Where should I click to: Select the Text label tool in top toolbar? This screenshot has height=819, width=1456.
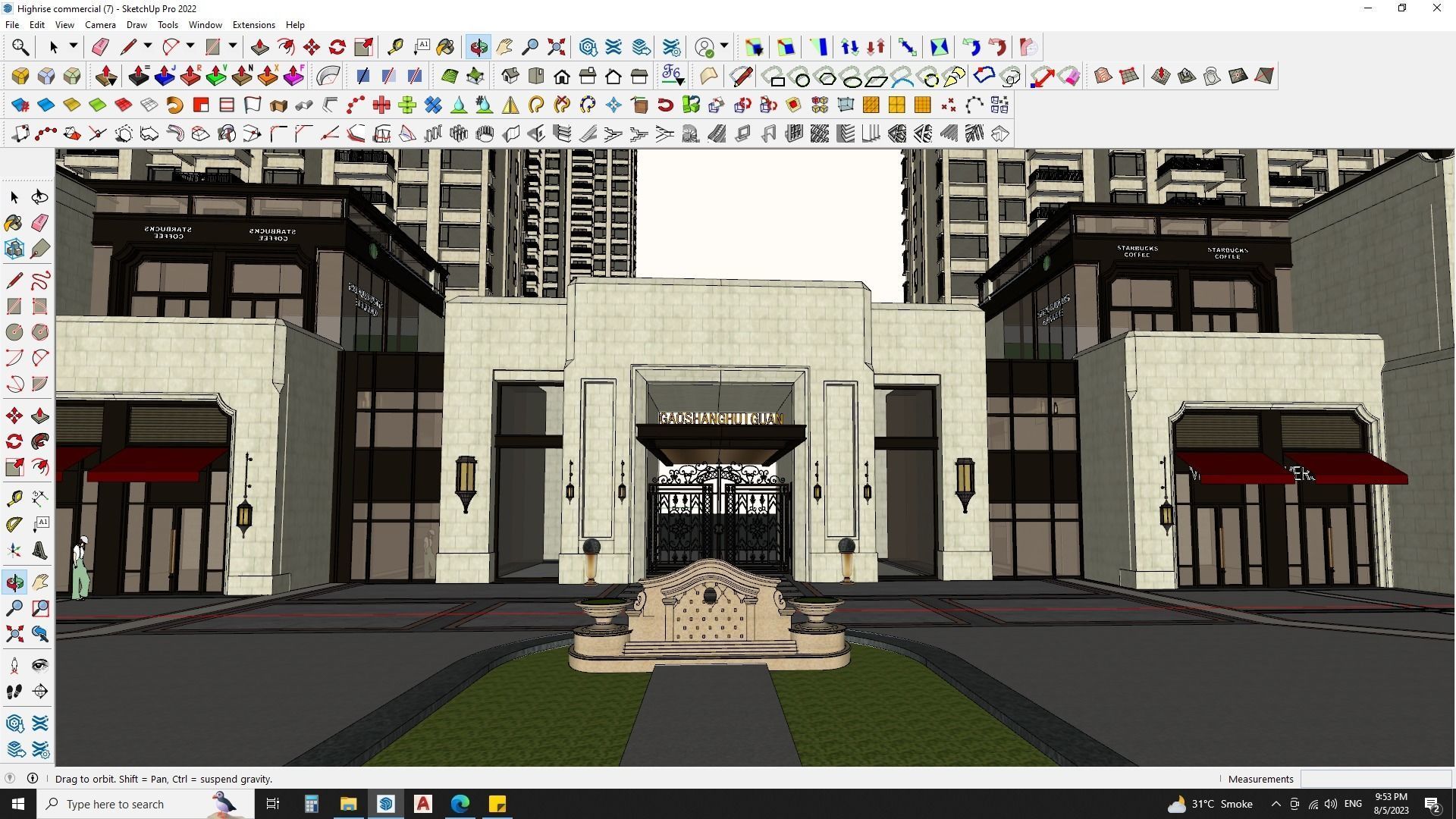coord(422,47)
